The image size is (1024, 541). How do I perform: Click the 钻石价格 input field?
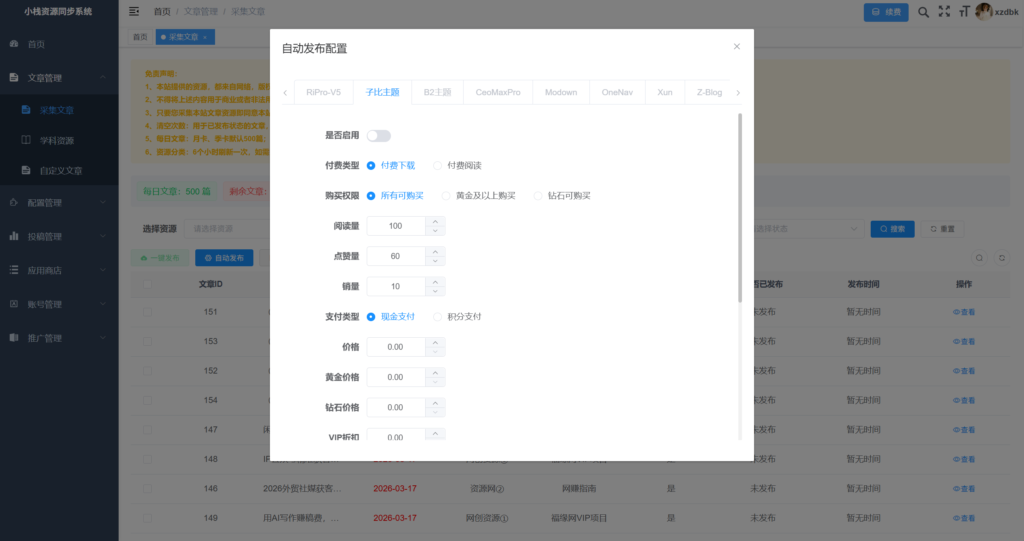click(x=396, y=407)
